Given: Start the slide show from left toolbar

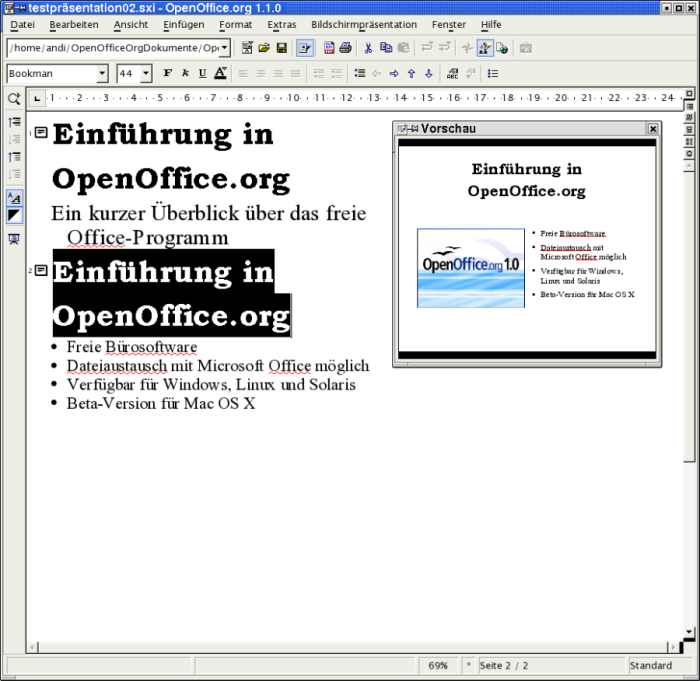Looking at the screenshot, I should click(x=14, y=239).
